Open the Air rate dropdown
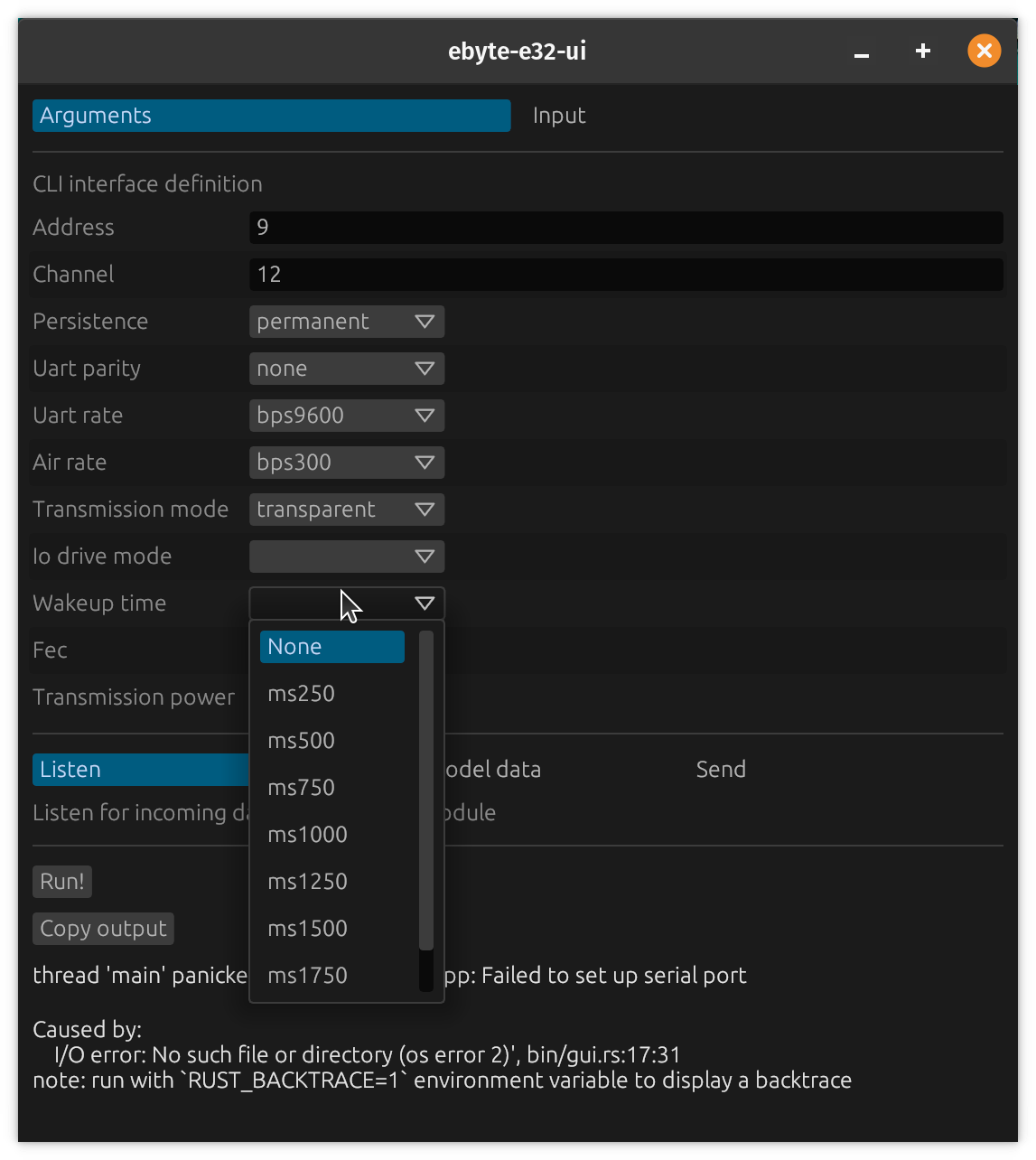 click(346, 463)
